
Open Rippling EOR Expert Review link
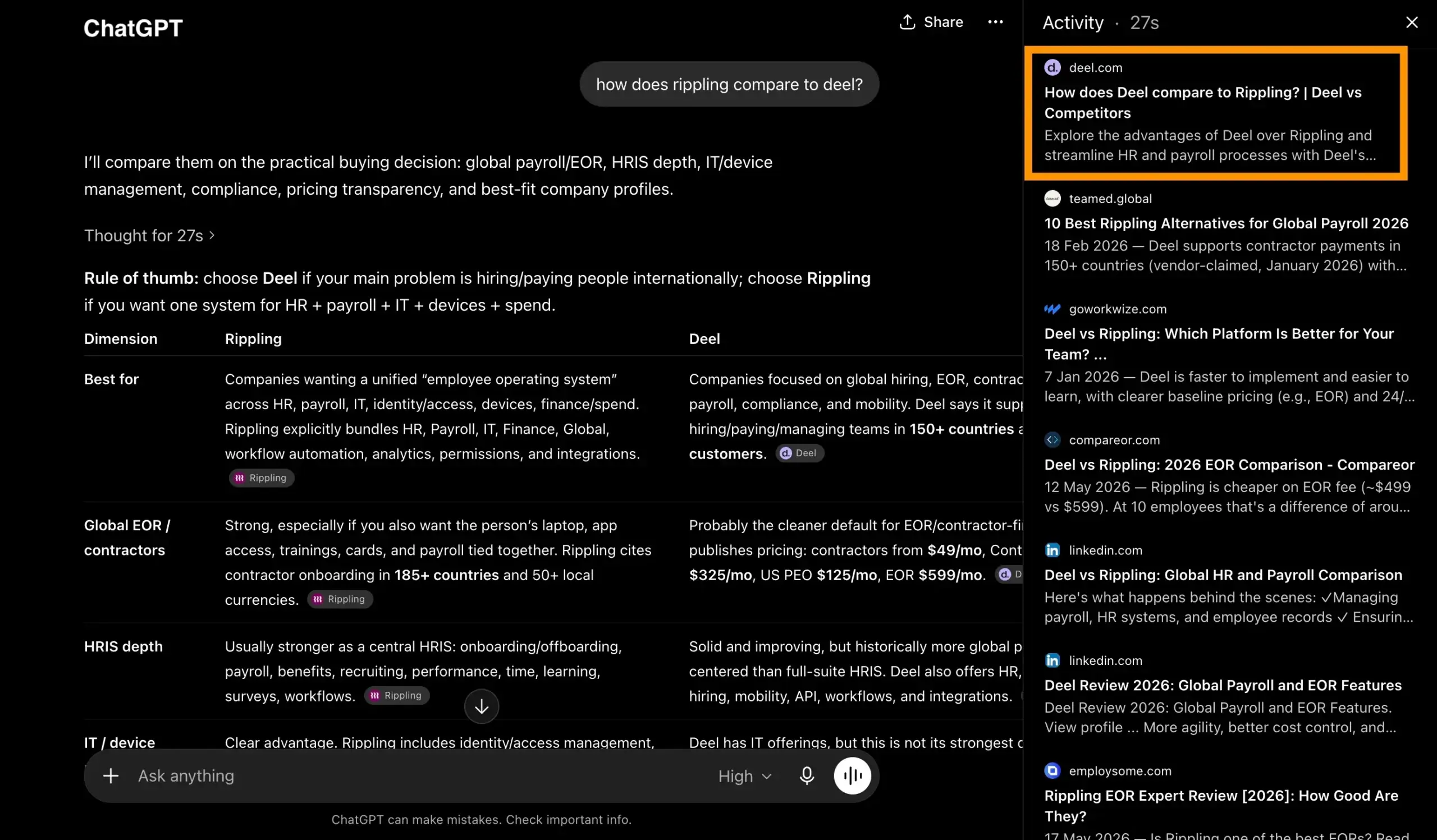[1221, 805]
